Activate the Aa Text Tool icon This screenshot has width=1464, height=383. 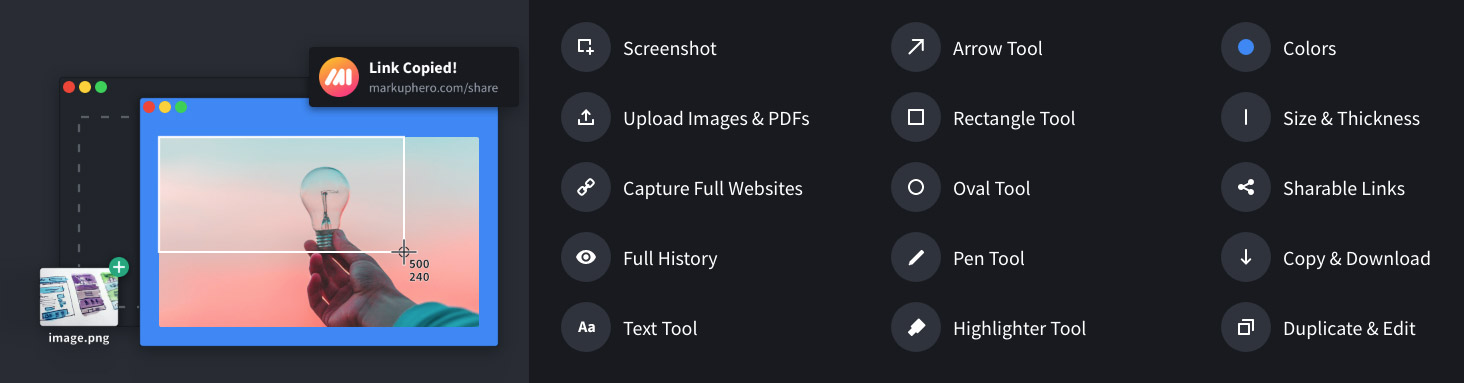586,328
